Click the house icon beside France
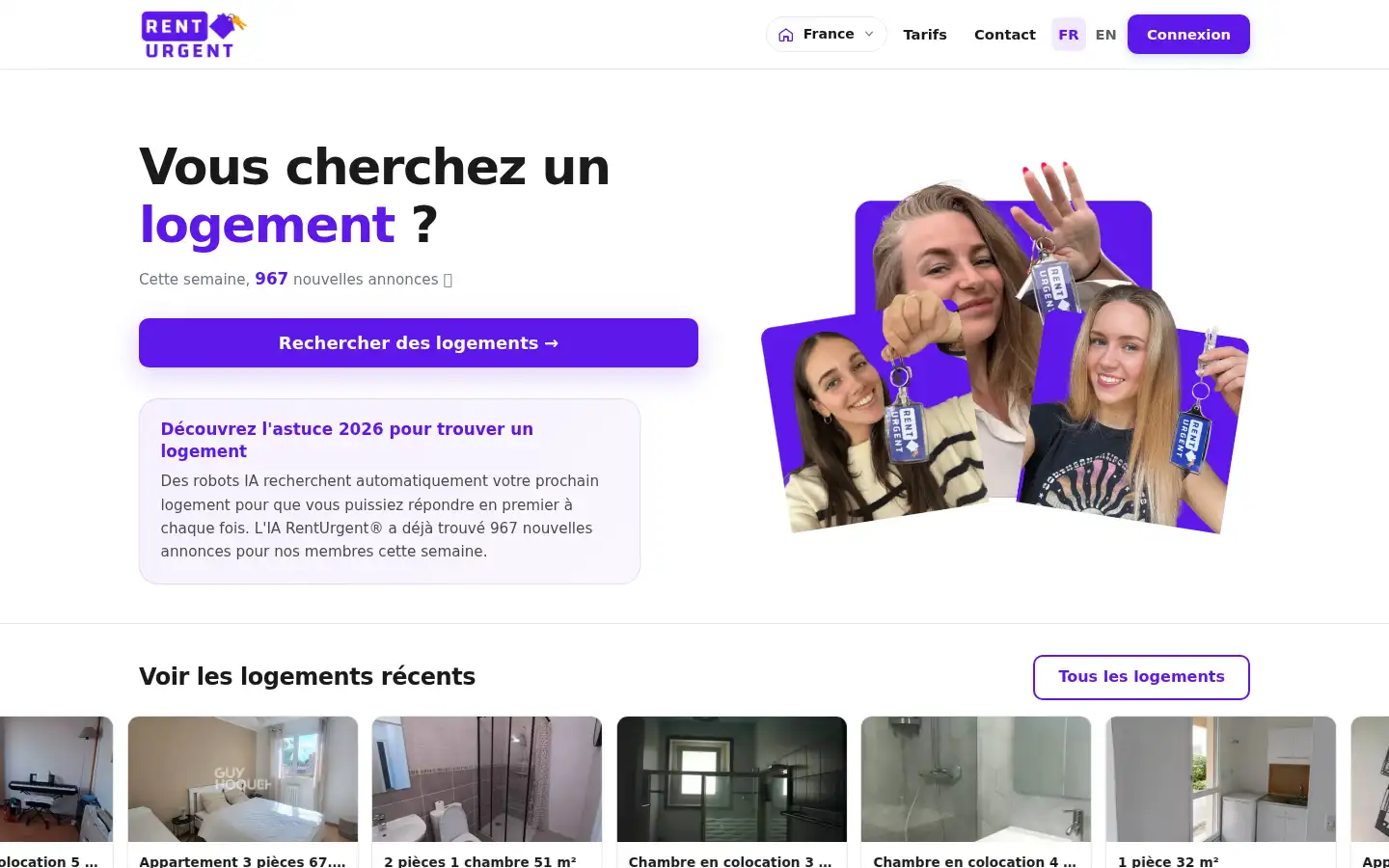The image size is (1389, 868). (786, 35)
